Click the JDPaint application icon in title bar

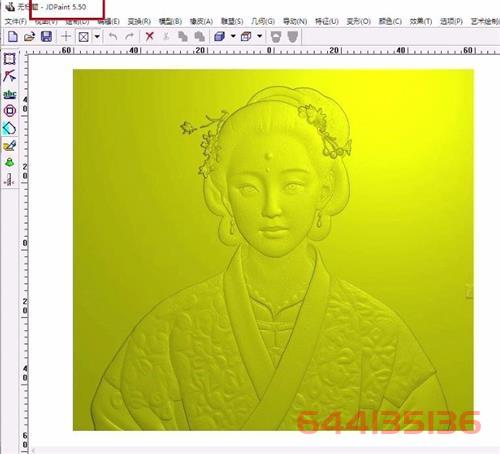10,6
